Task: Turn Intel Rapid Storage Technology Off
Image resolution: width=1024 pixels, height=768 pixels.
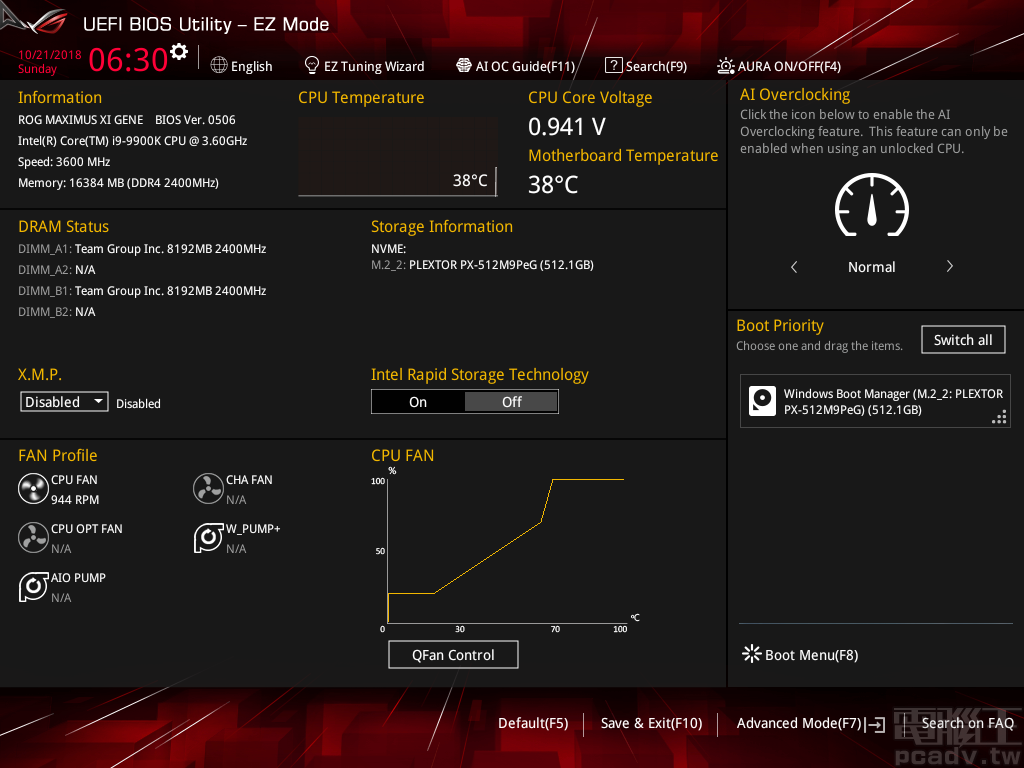Action: pyautogui.click(x=511, y=402)
